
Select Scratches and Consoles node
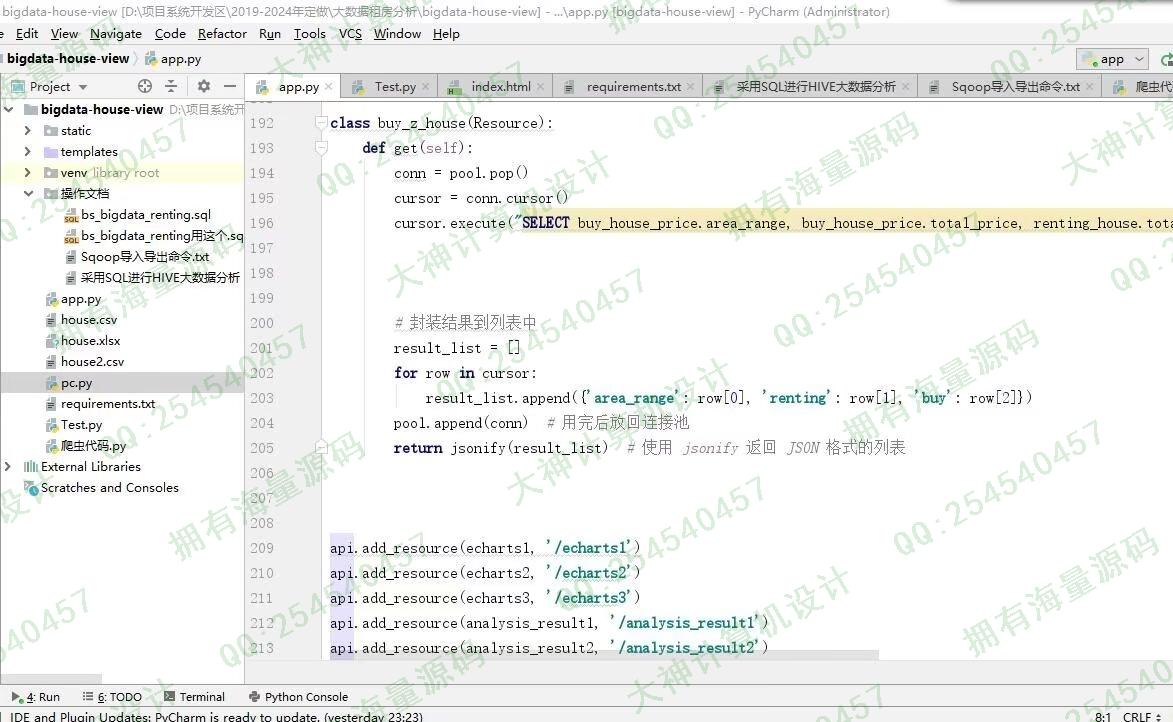pos(102,487)
